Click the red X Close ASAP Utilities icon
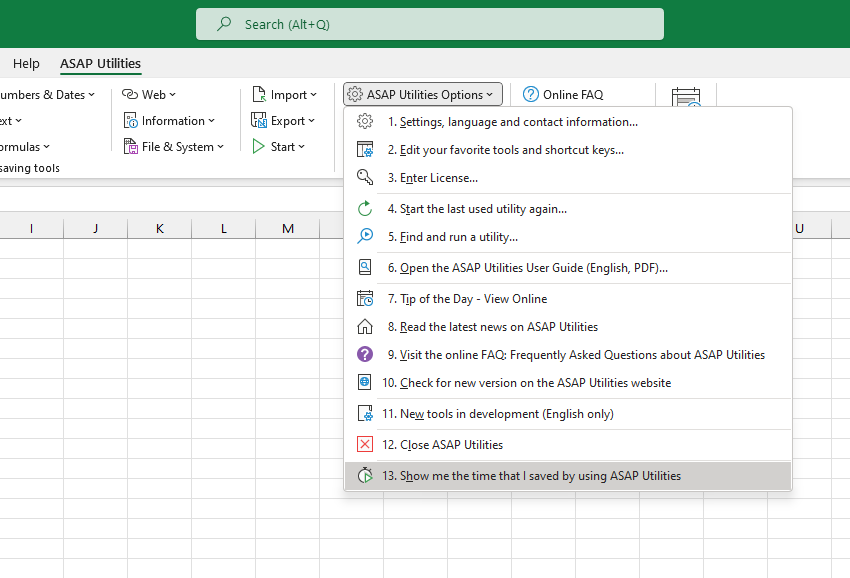This screenshot has height=578, width=850. [365, 445]
